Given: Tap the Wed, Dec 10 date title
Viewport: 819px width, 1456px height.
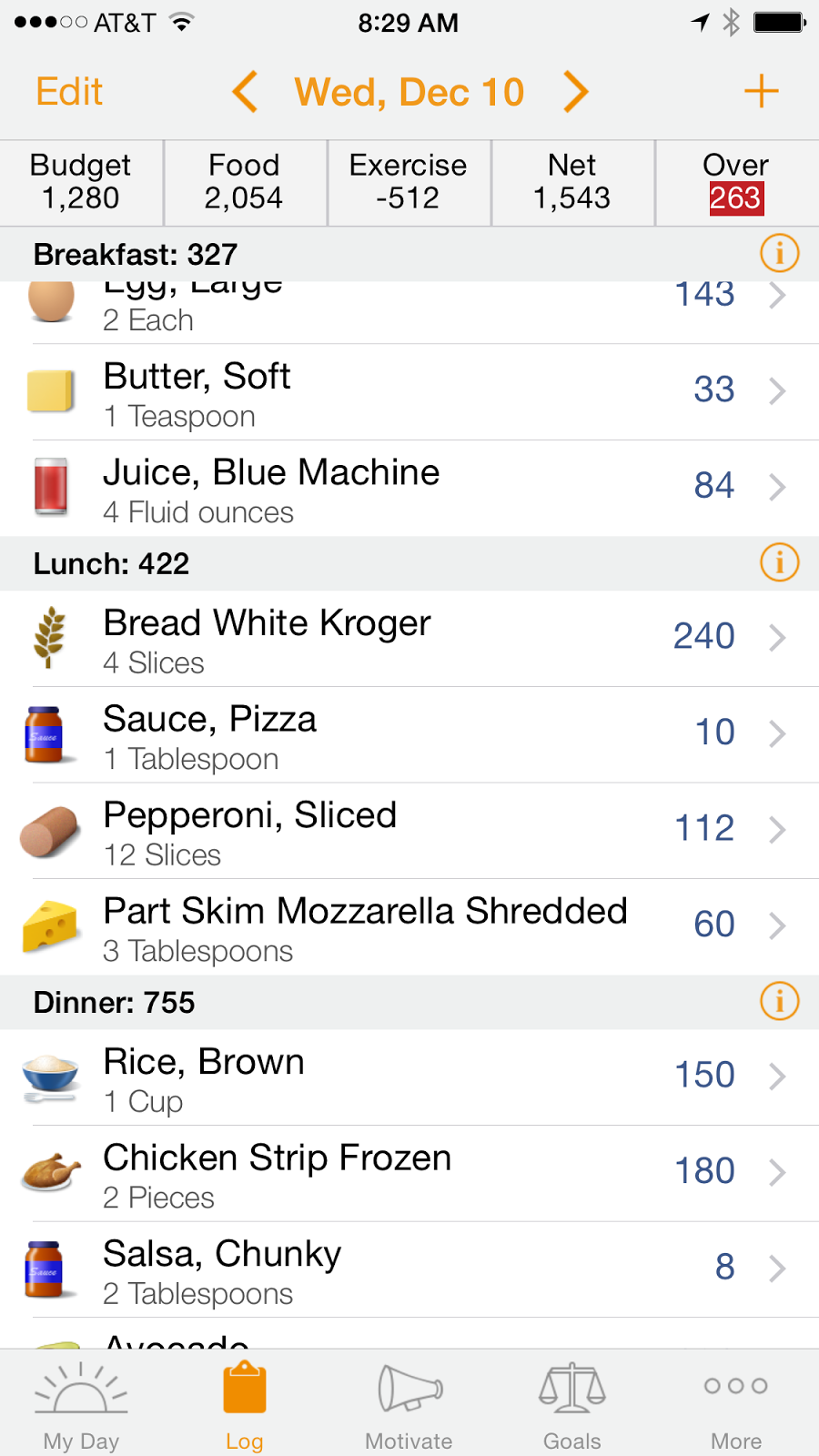Looking at the screenshot, I should click(409, 92).
